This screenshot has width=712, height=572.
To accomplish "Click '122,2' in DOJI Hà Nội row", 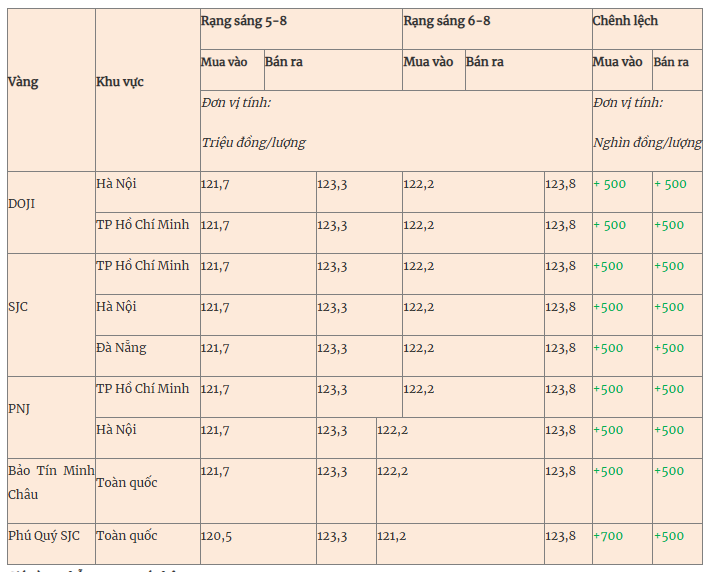I will [x=419, y=184].
